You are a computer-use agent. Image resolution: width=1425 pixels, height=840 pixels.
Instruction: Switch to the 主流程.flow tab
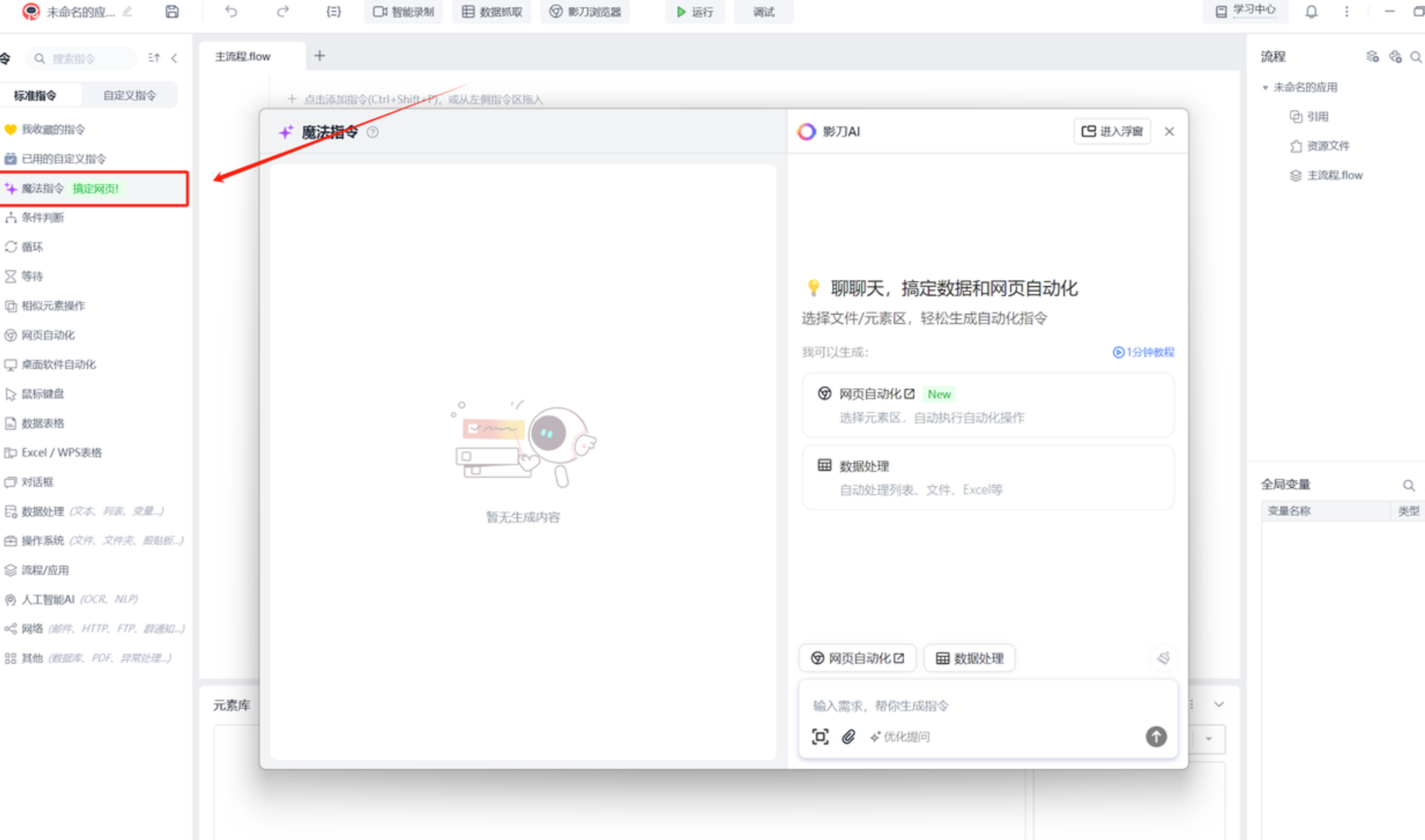coord(242,56)
